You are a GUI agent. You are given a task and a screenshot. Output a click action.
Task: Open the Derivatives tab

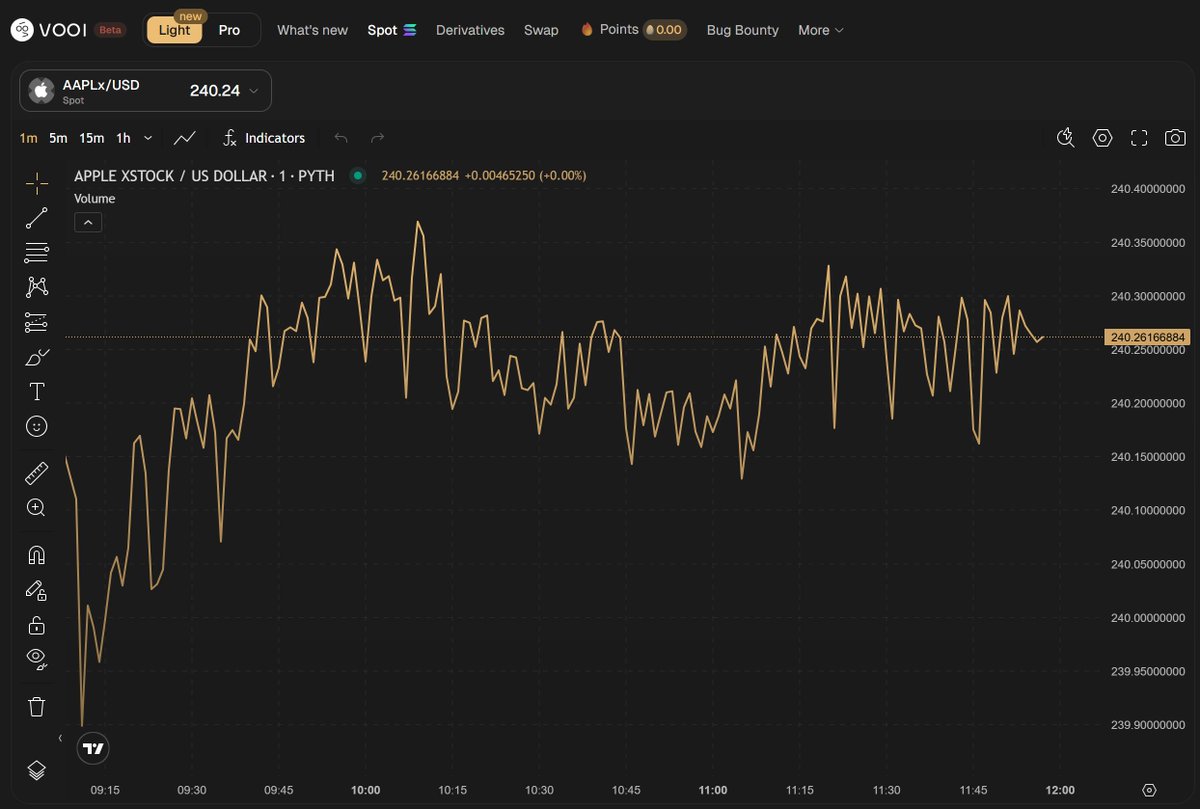click(x=470, y=30)
